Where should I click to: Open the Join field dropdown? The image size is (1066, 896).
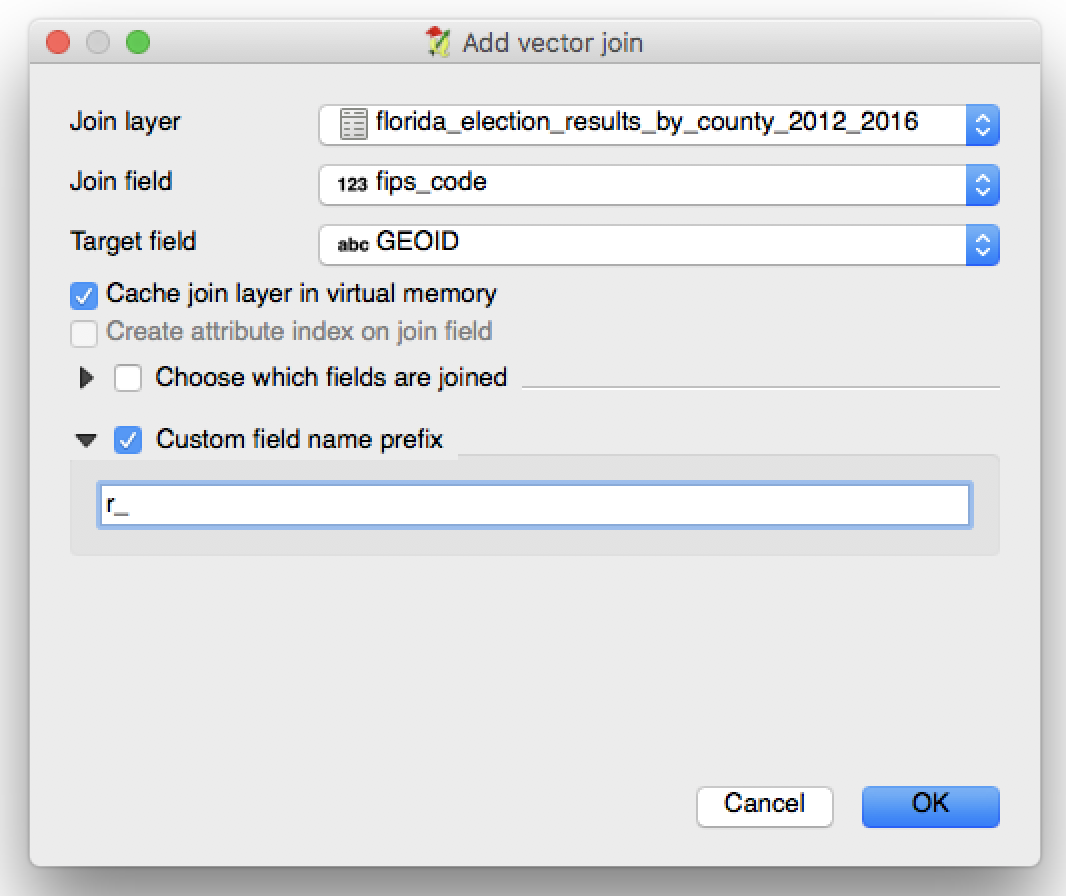point(659,184)
